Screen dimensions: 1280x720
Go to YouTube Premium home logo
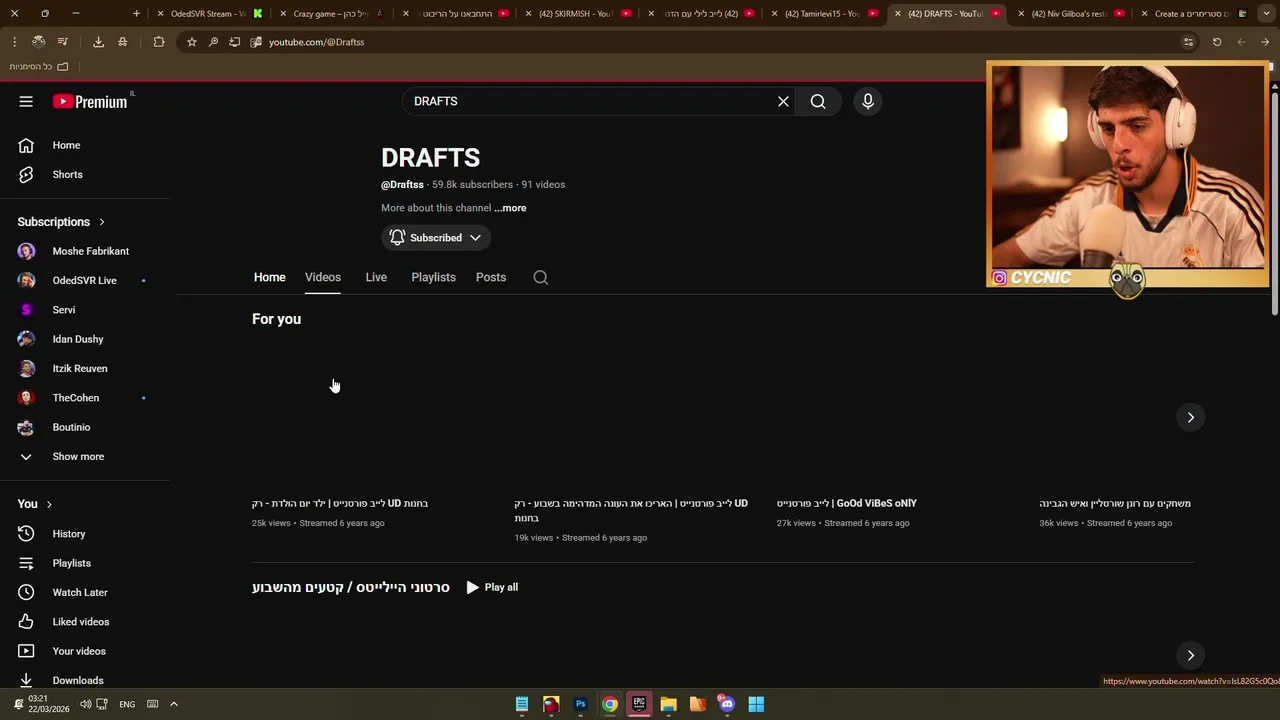click(90, 101)
